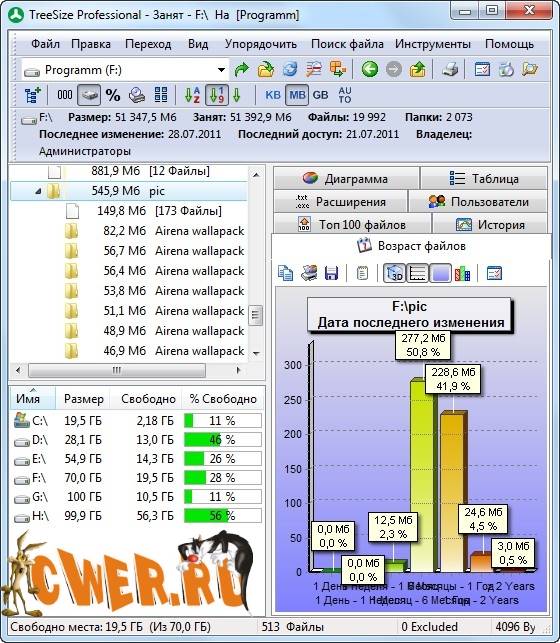560x643 pixels.
Task: Toggle percent display mode
Action: click(113, 95)
